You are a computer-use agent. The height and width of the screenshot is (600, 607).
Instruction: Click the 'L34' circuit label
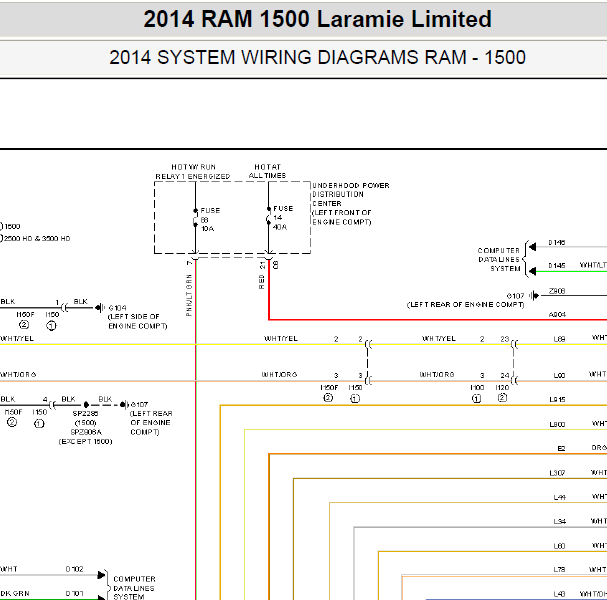tap(560, 522)
